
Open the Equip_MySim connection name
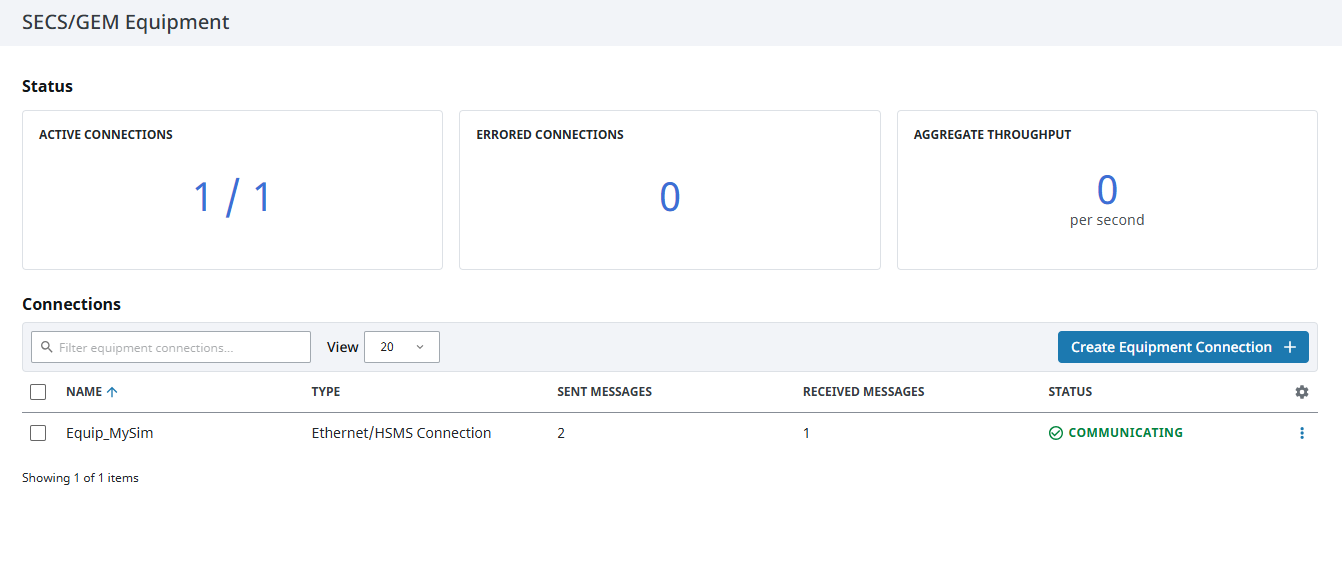tap(109, 433)
